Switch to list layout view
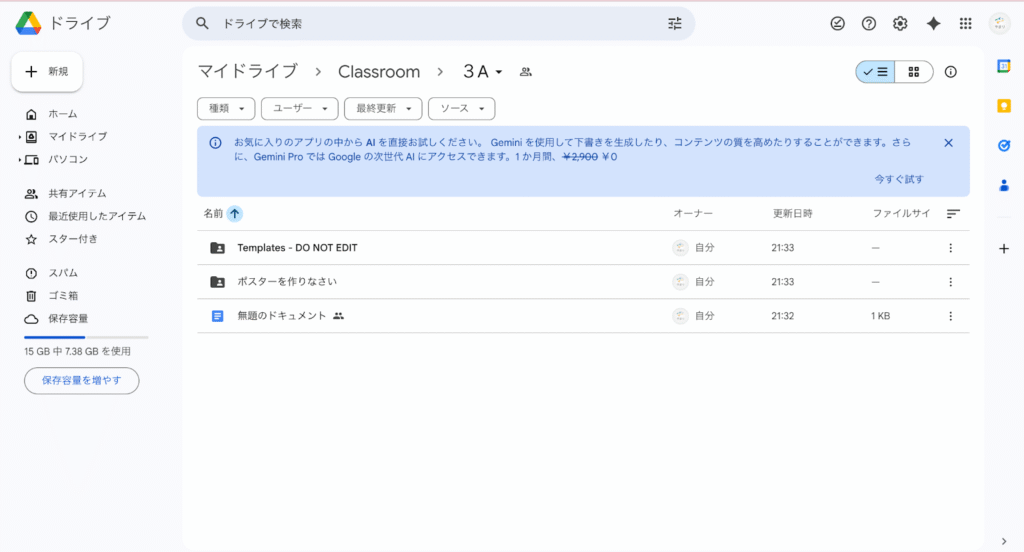The image size is (1024, 552). point(876,72)
